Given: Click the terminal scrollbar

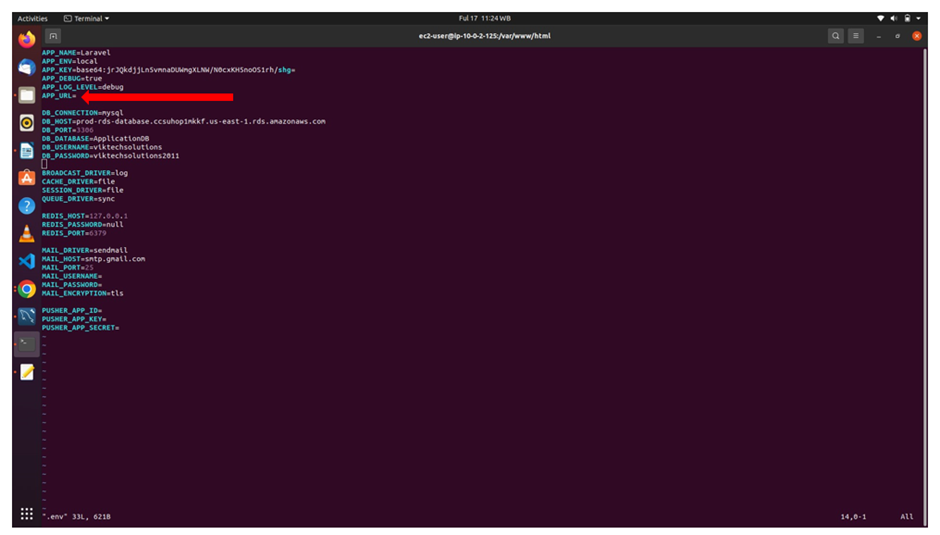Looking at the screenshot, I should (x=925, y=287).
